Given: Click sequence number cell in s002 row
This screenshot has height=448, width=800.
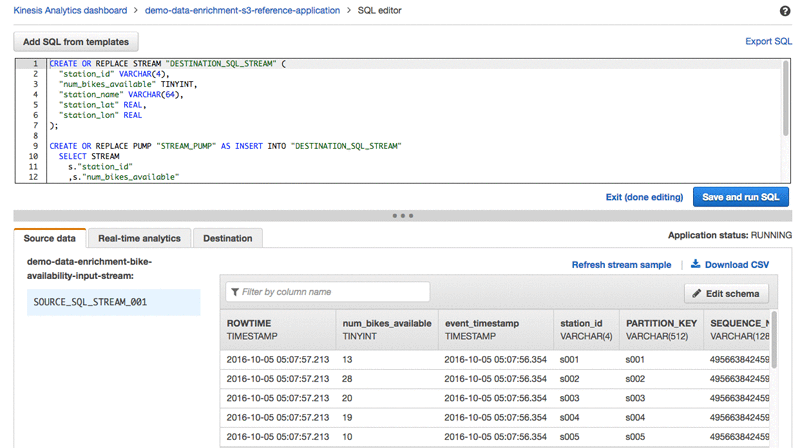Looking at the screenshot, I should [739, 379].
